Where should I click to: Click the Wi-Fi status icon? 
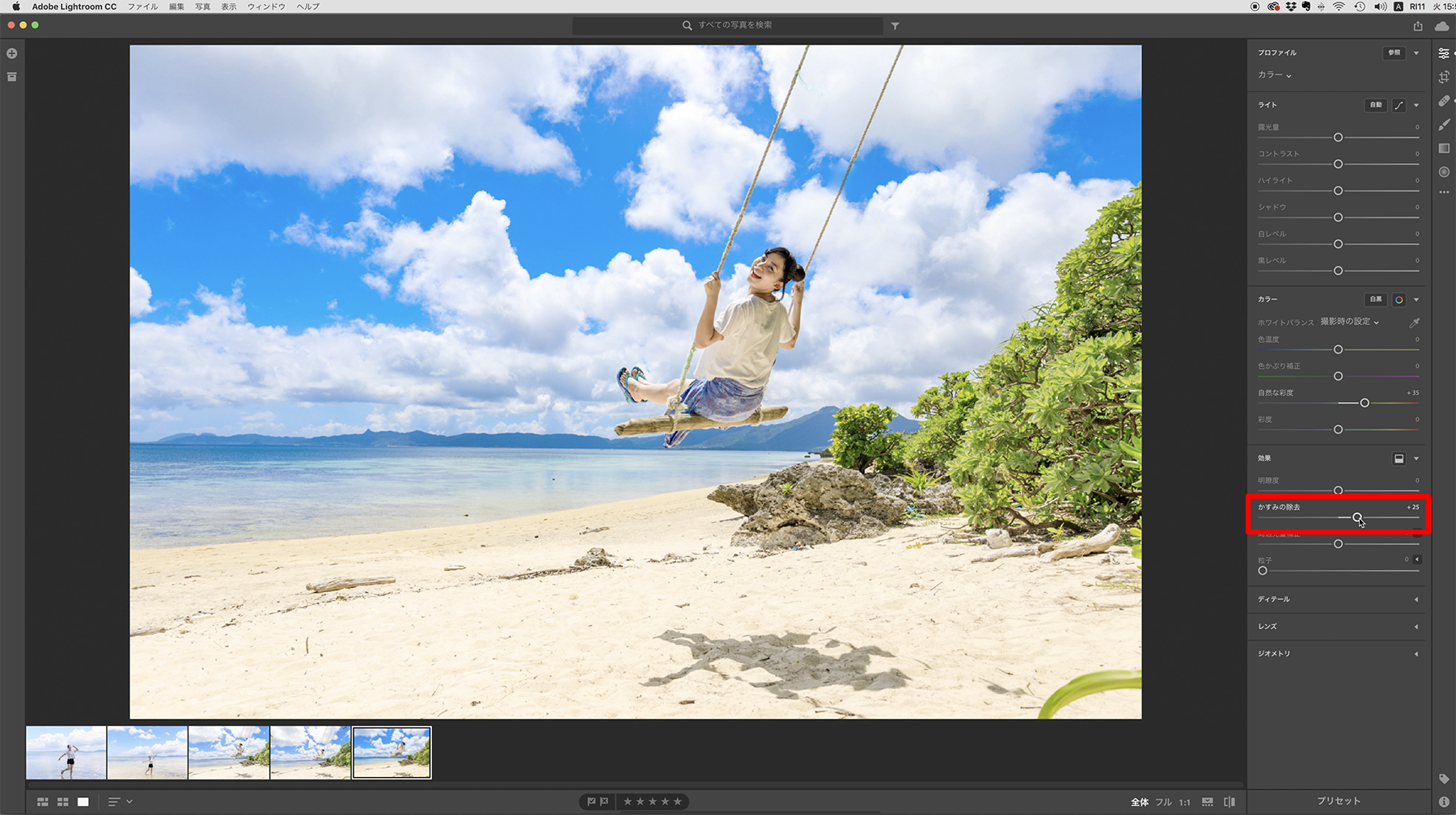pyautogui.click(x=1339, y=6)
